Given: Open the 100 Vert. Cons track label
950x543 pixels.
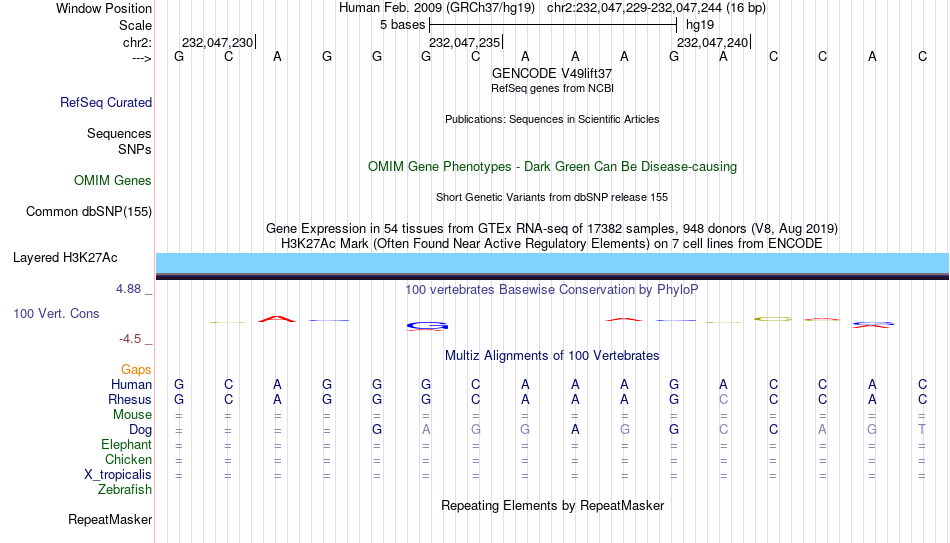Looking at the screenshot, I should [x=56, y=313].
